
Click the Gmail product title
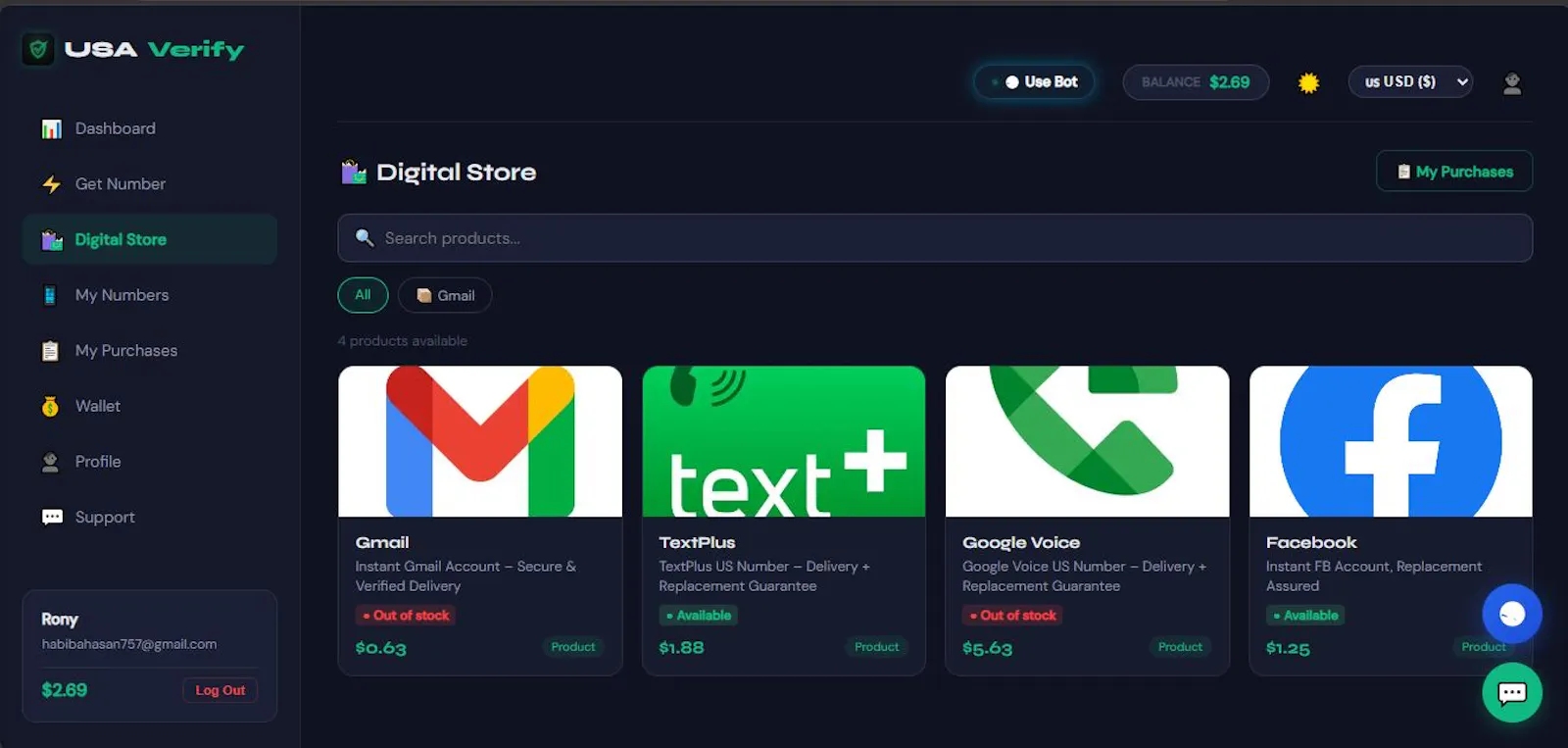tap(382, 542)
